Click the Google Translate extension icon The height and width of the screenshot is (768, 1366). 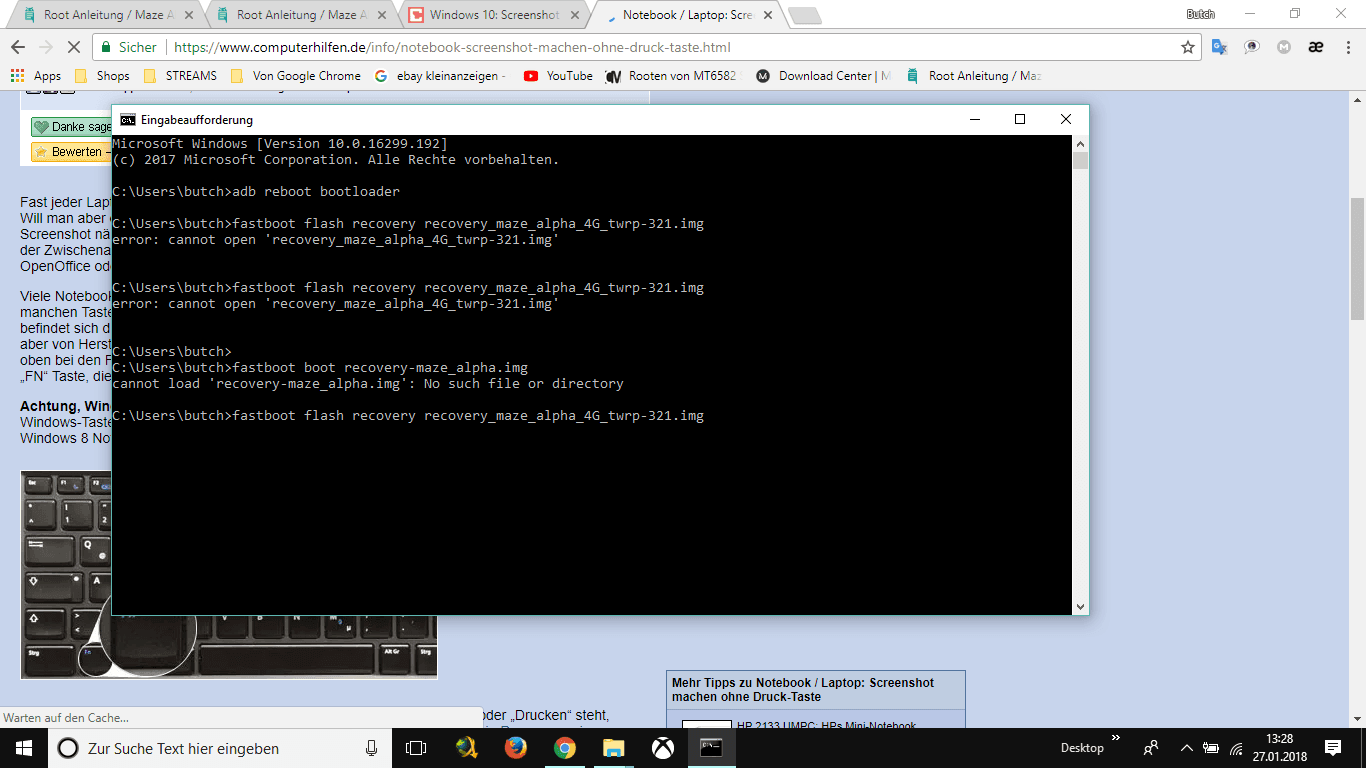(1219, 47)
